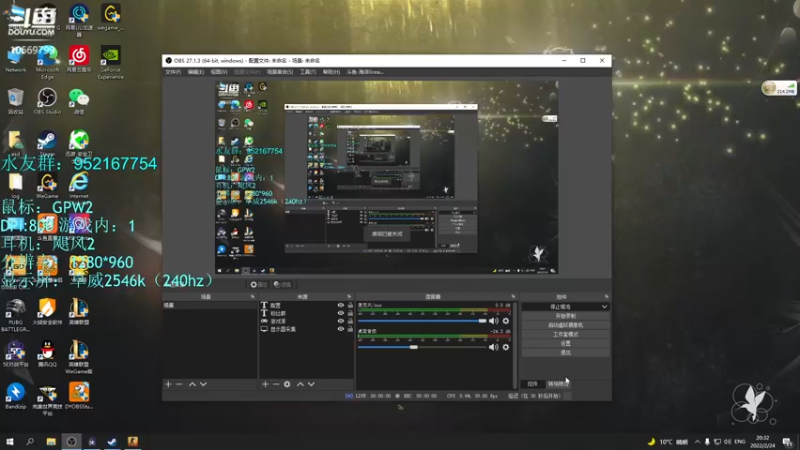
Task: Open the Bandizip desktop shortcut
Action: click(15, 396)
